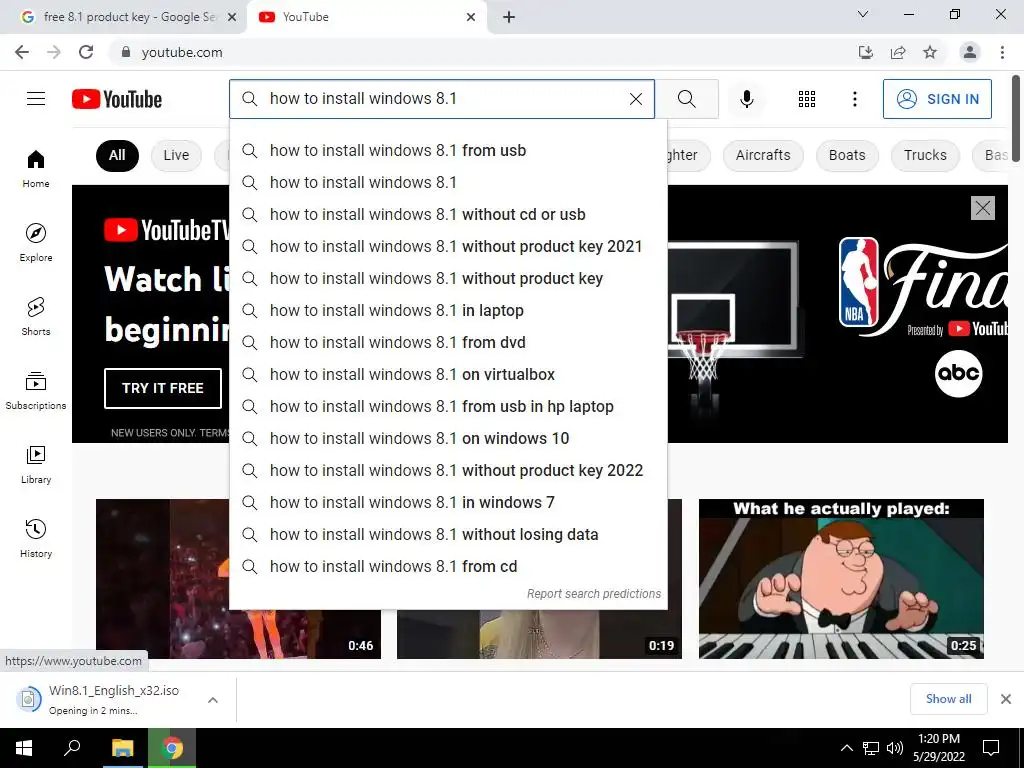Click inside the YouTube search field

pyautogui.click(x=444, y=99)
